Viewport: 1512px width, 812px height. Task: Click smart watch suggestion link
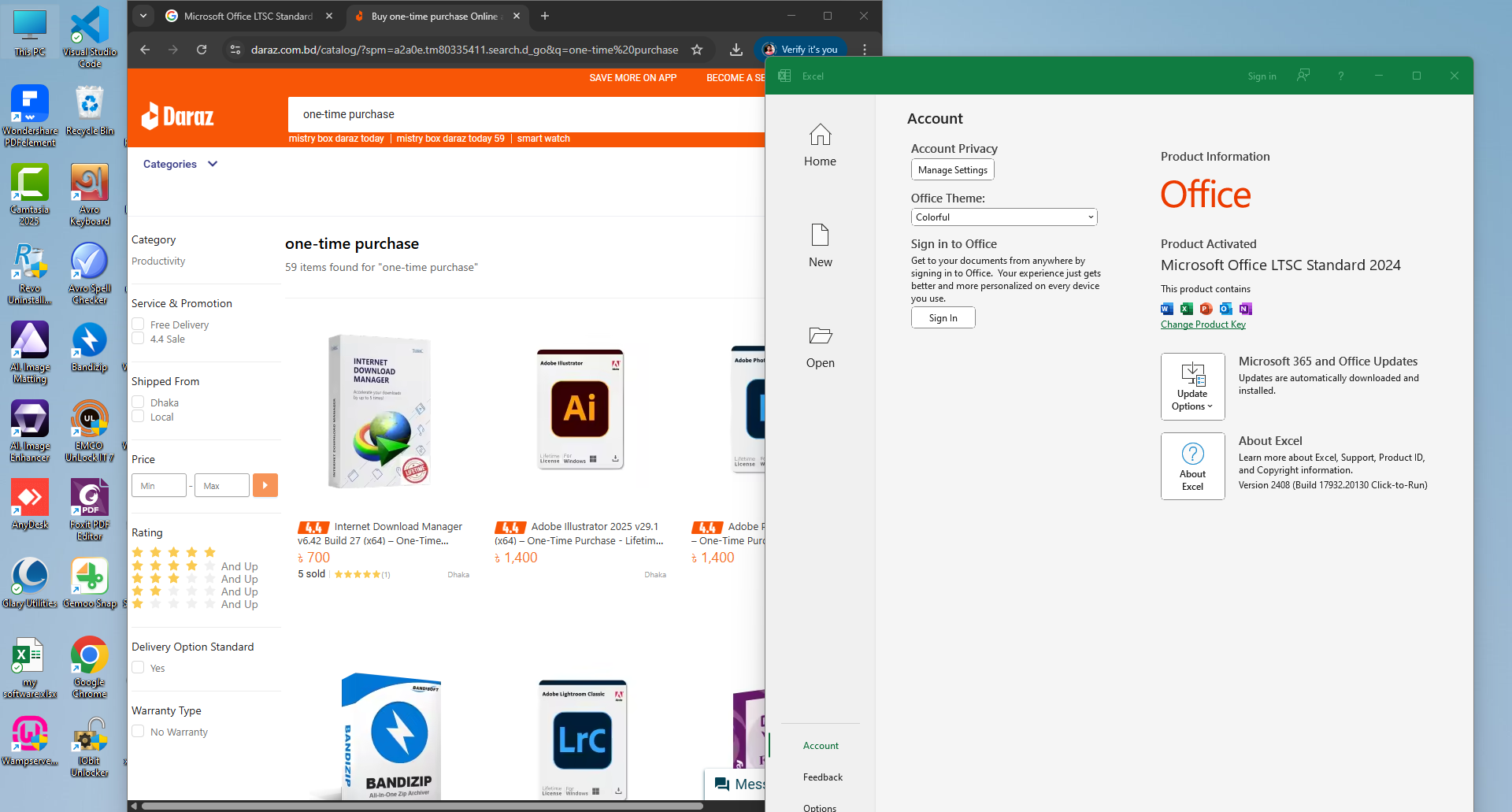click(x=543, y=139)
